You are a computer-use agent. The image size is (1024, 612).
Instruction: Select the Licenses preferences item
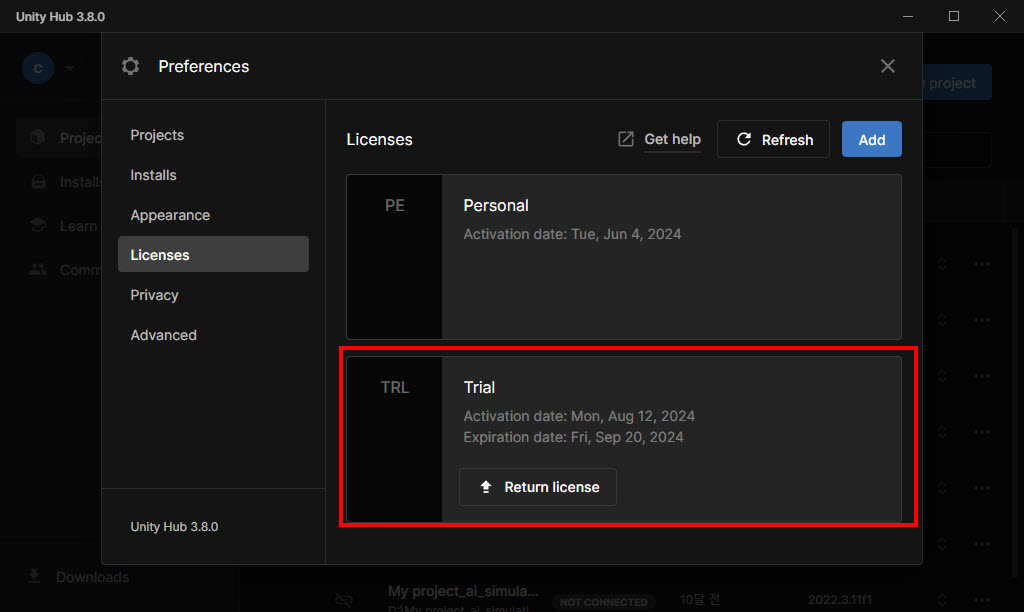point(213,255)
